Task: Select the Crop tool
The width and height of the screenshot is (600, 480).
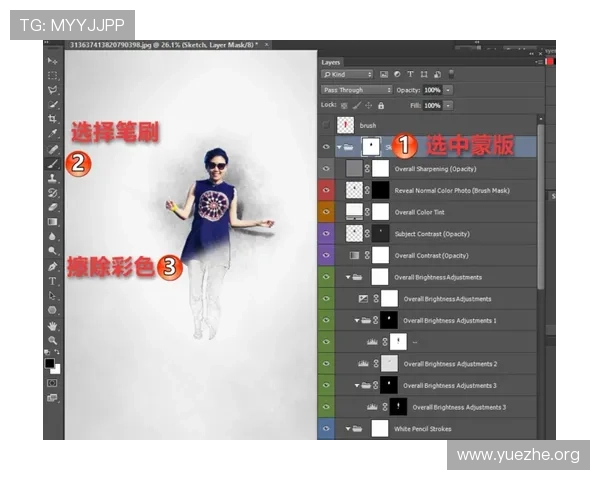Action: click(x=52, y=119)
